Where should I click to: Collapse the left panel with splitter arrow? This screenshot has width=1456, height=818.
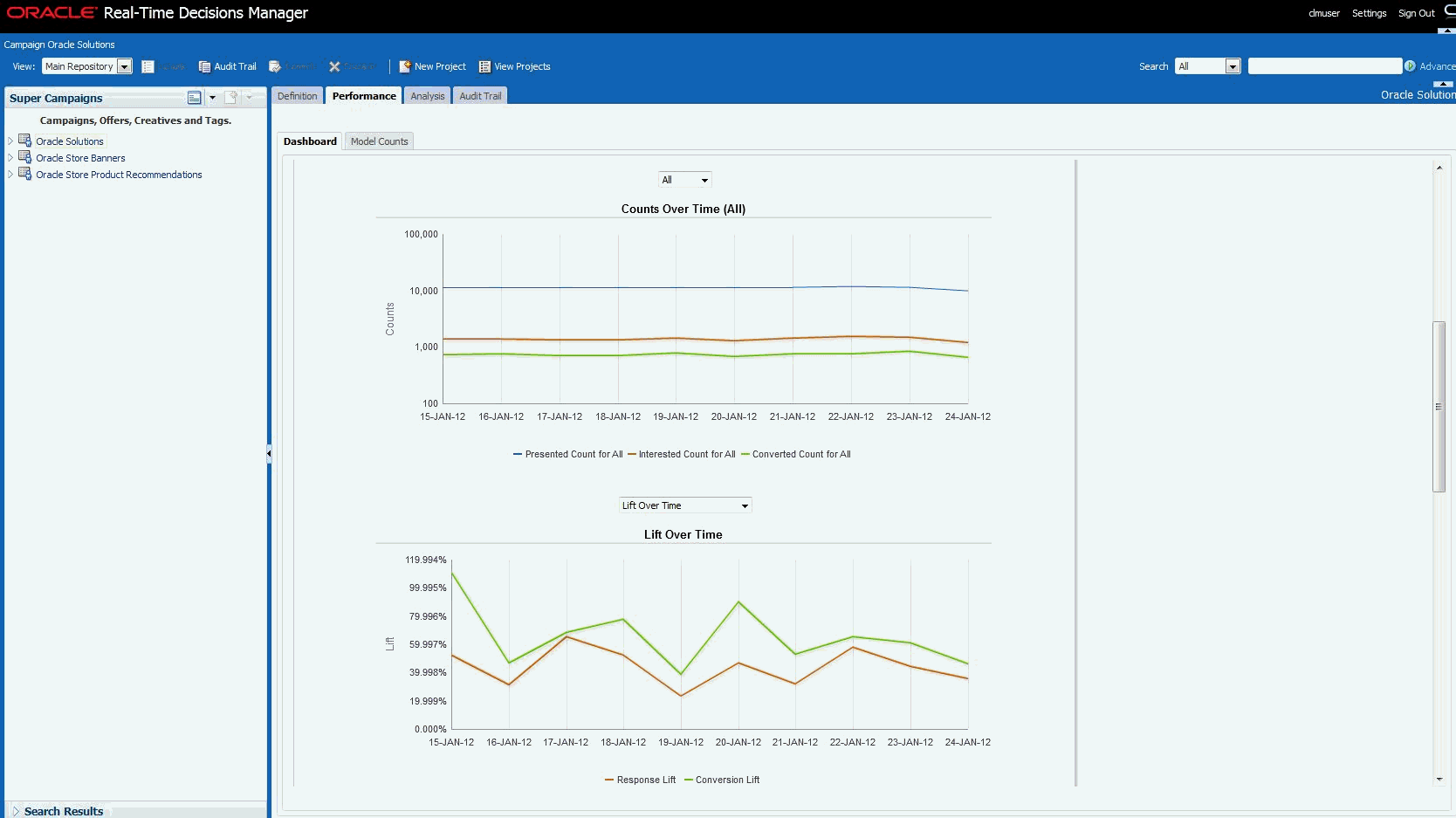click(269, 453)
